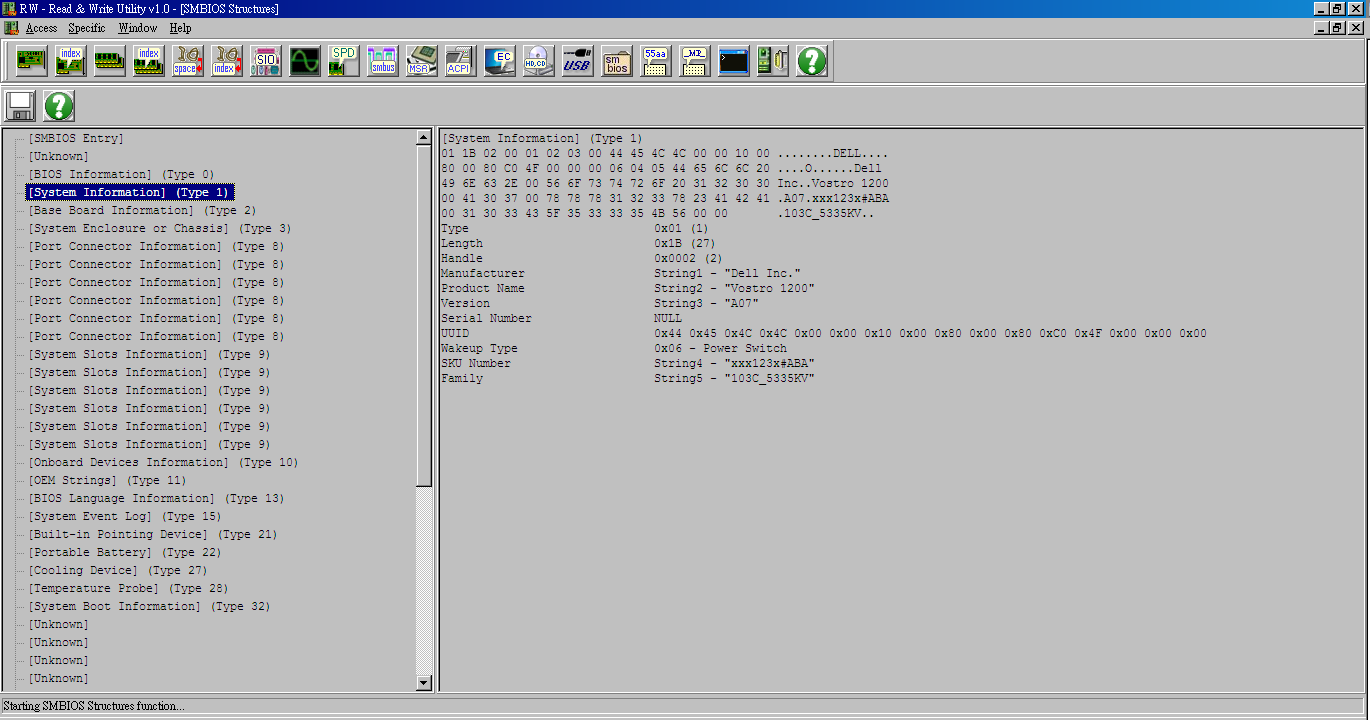The height and width of the screenshot is (720, 1370).
Task: Click the tree scrollbar up arrow
Action: tap(424, 138)
